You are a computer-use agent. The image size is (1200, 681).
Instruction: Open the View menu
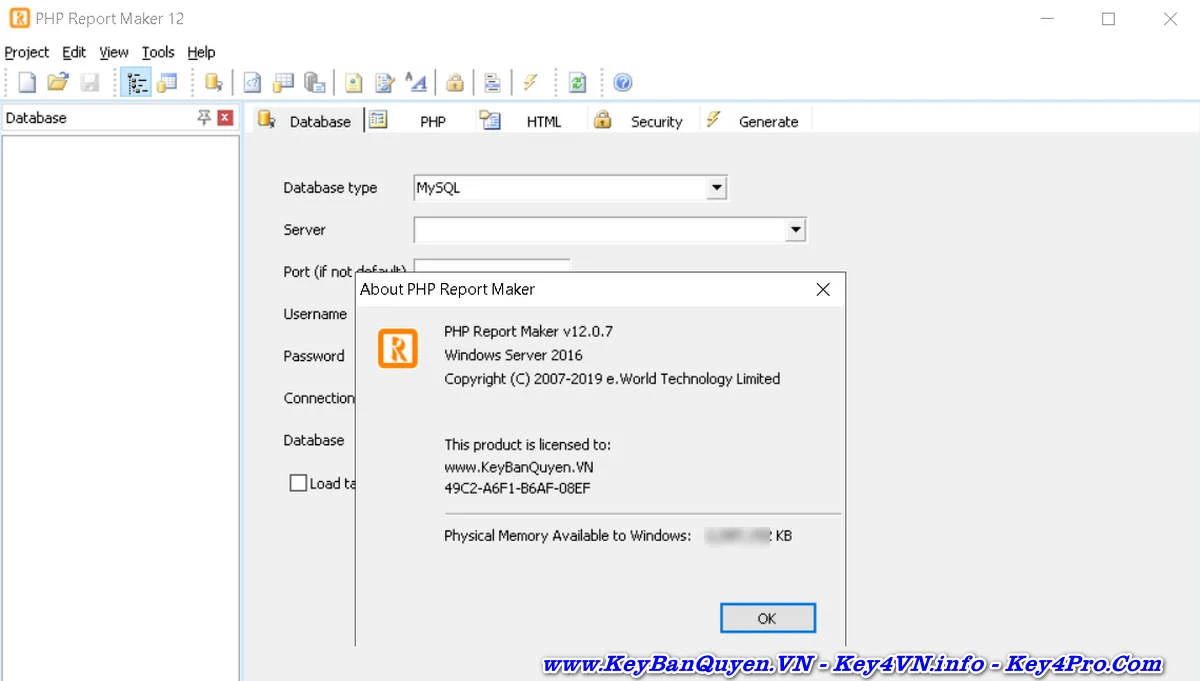[114, 52]
